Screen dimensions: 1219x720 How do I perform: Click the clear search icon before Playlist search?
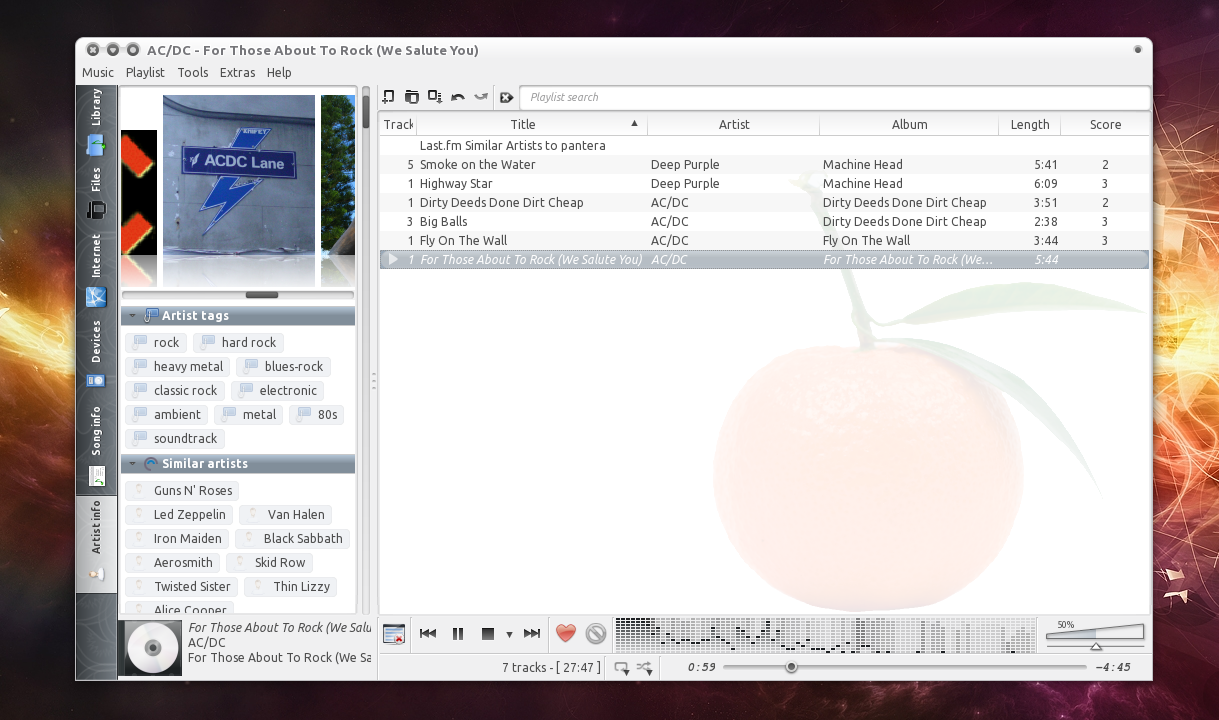[507, 97]
